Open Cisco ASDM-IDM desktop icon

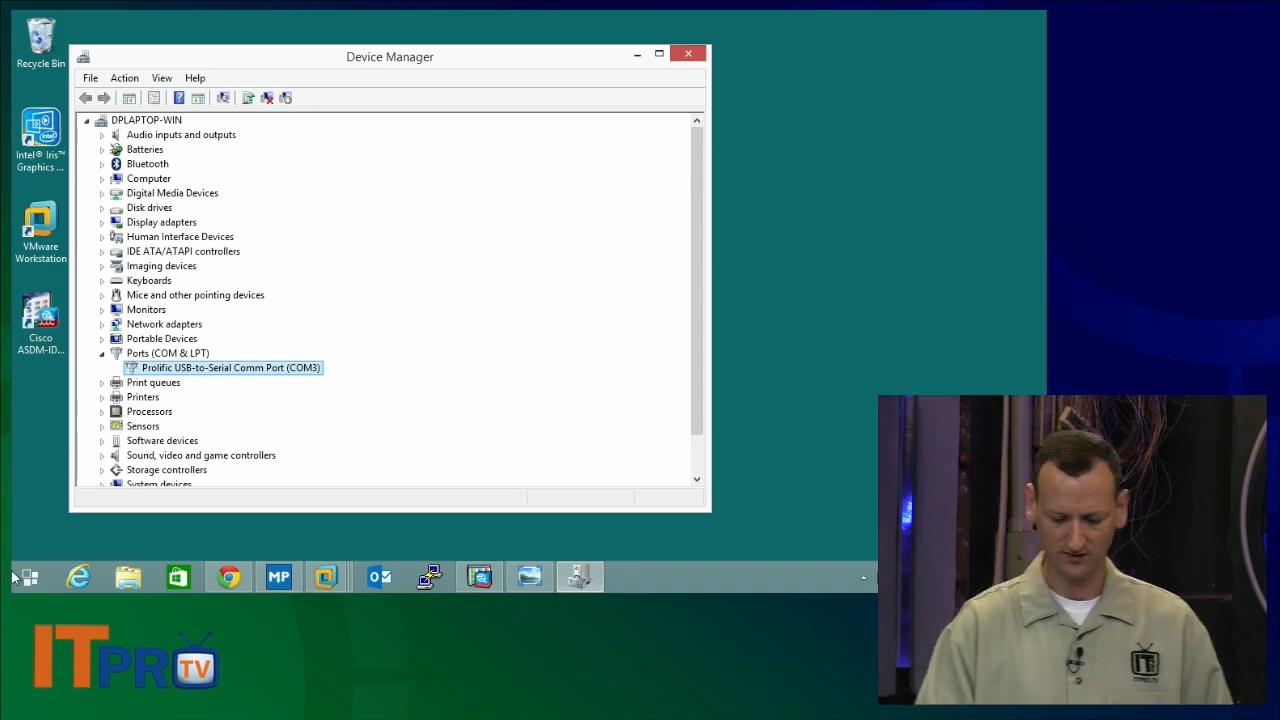pyautogui.click(x=41, y=323)
